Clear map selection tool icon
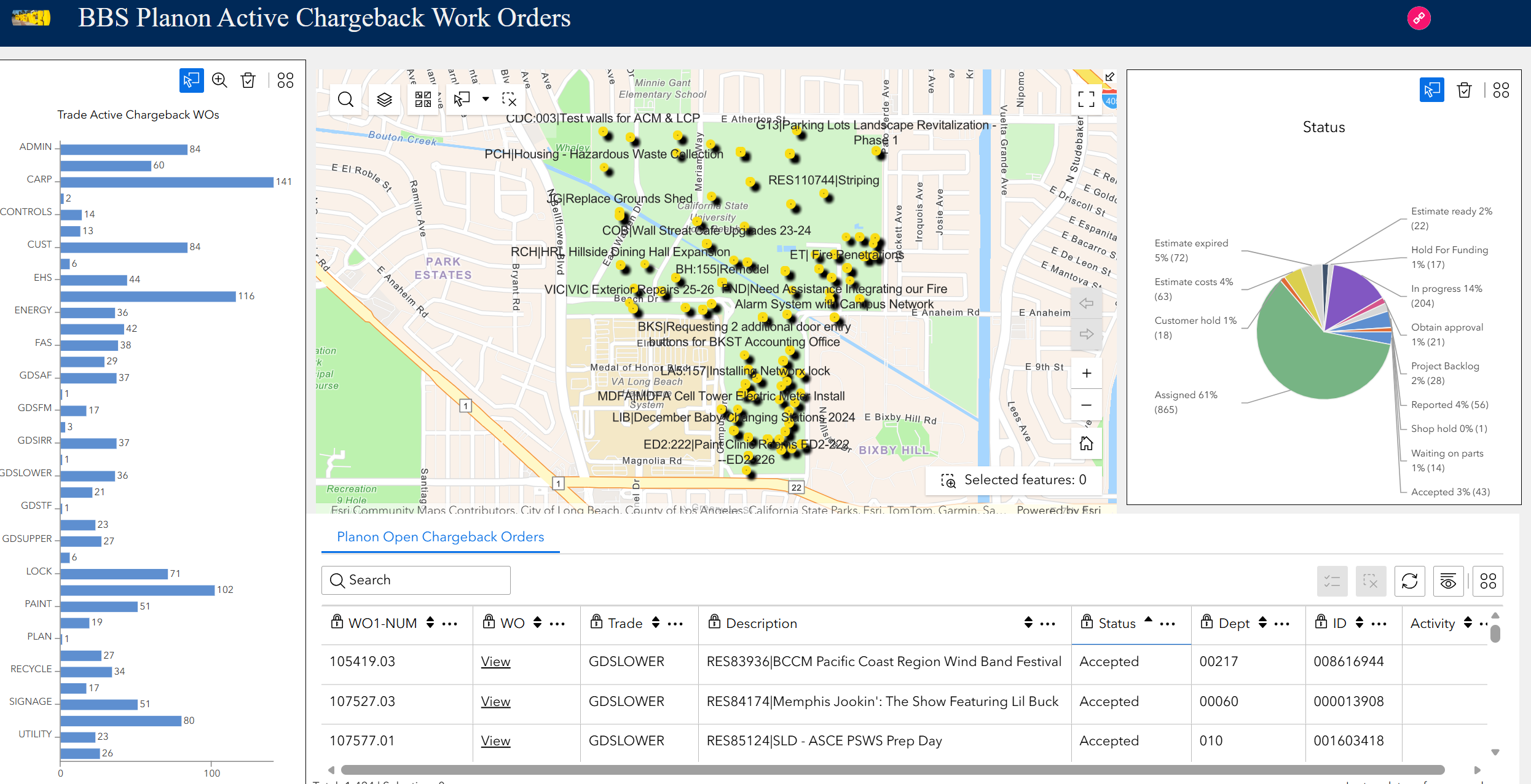This screenshot has height=784, width=1531. [x=510, y=100]
